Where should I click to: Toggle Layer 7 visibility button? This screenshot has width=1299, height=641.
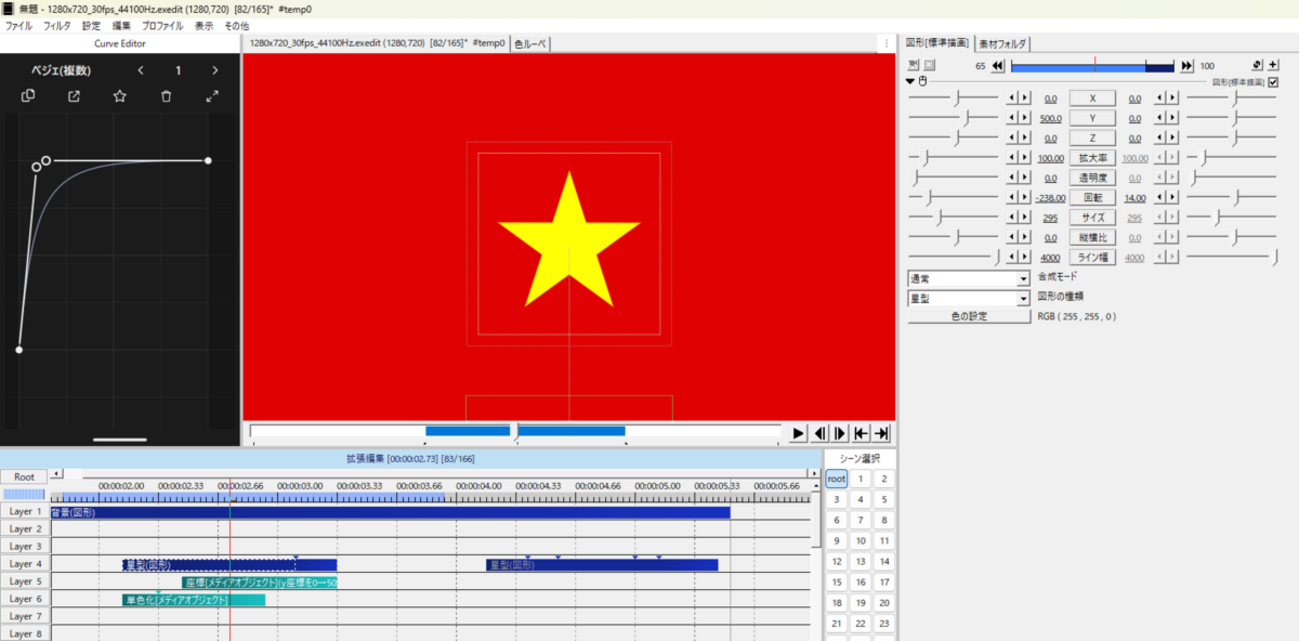coord(24,616)
